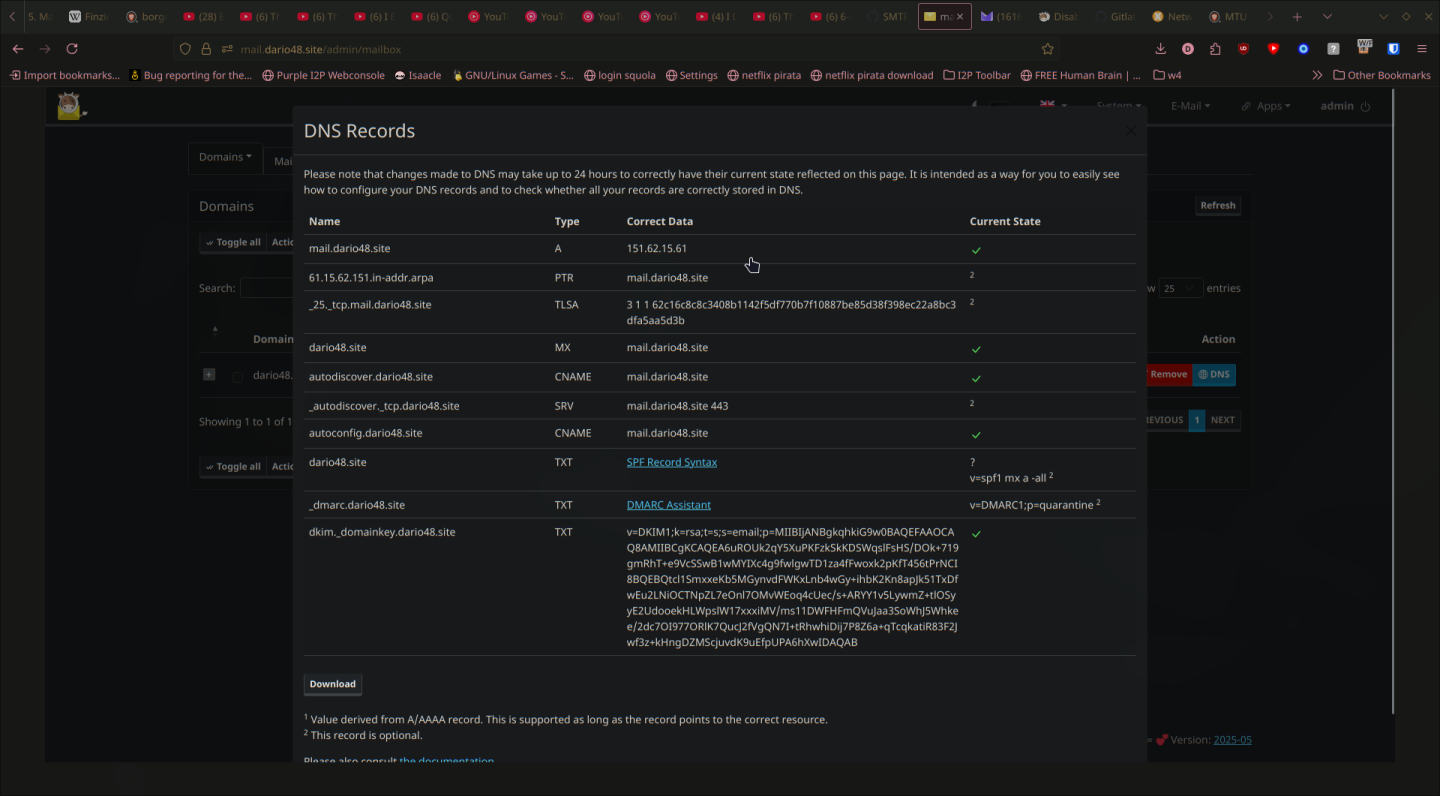This screenshot has width=1440, height=796.
Task: Switch to the SMTP browser tab
Action: tap(887, 17)
